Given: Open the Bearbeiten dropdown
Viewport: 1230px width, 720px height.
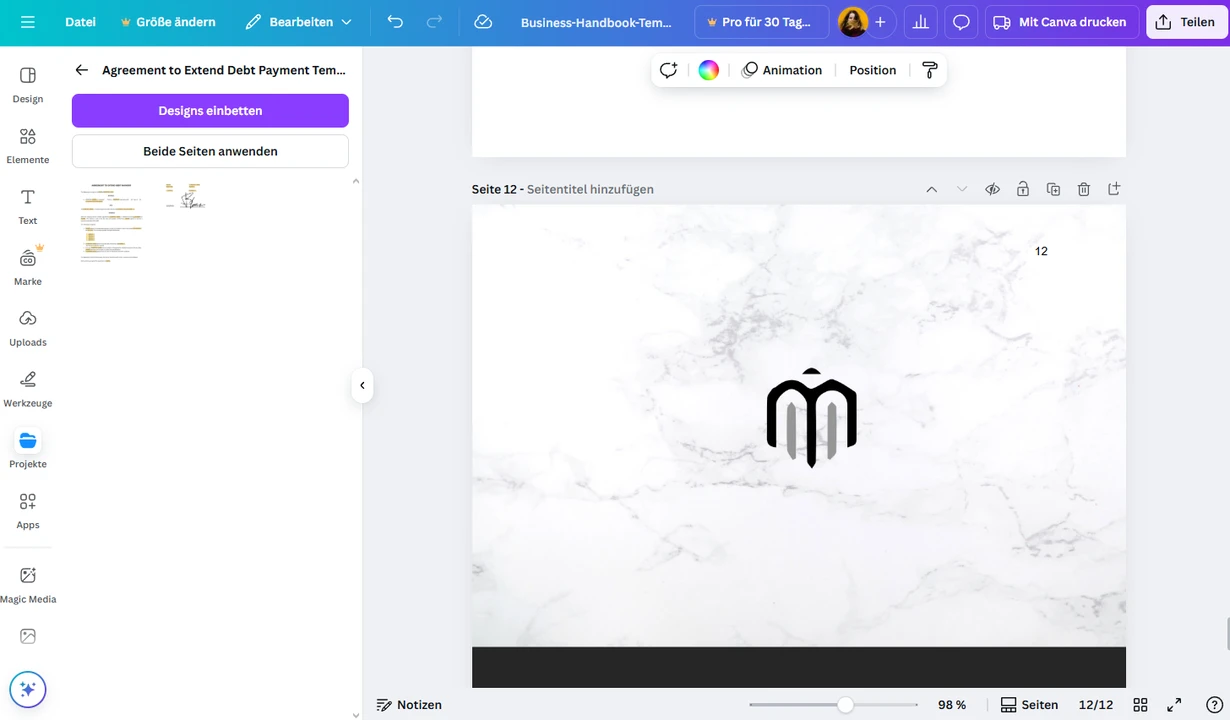Looking at the screenshot, I should [298, 22].
